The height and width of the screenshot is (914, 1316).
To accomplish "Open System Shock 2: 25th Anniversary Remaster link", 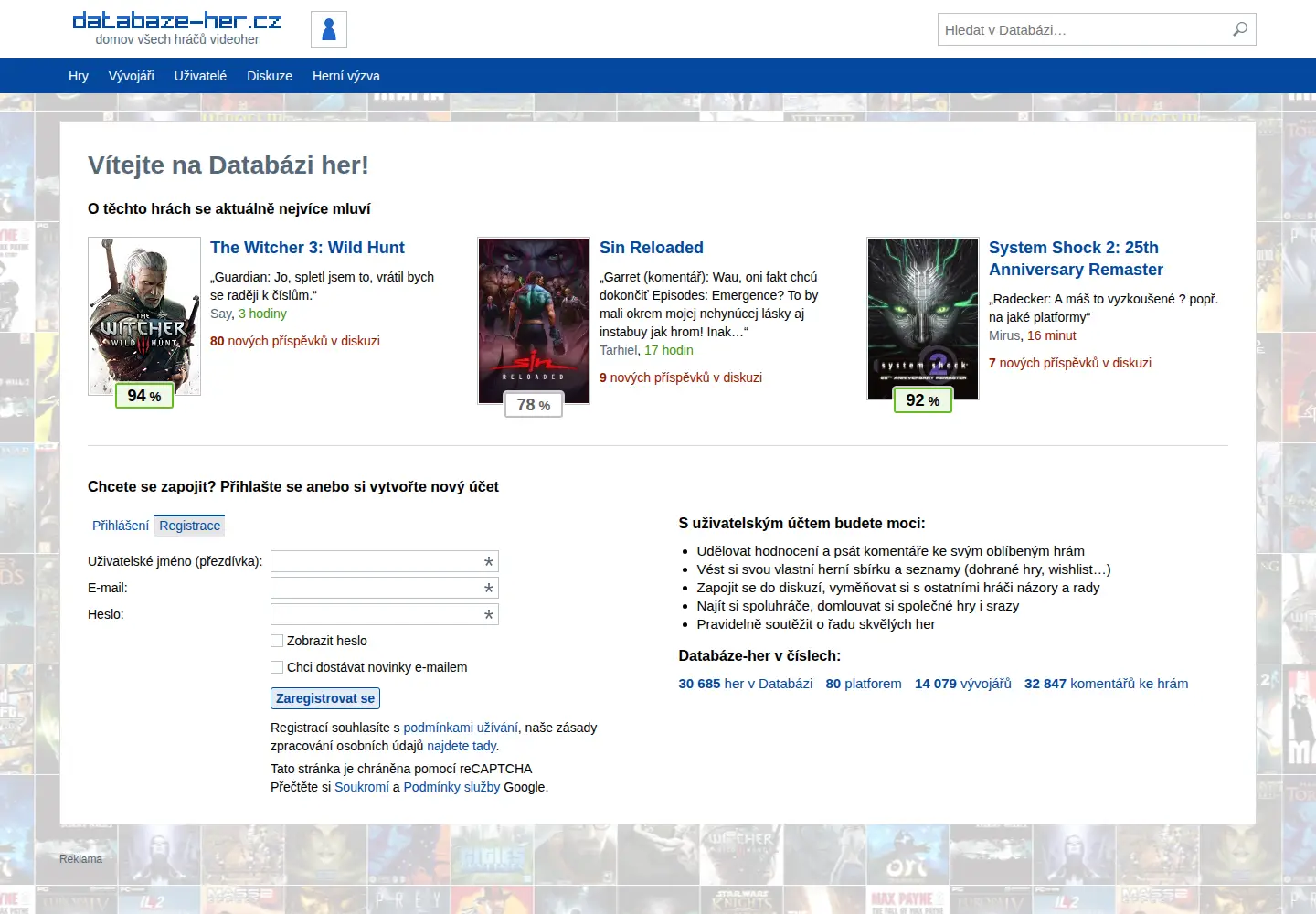I will (x=1076, y=259).
